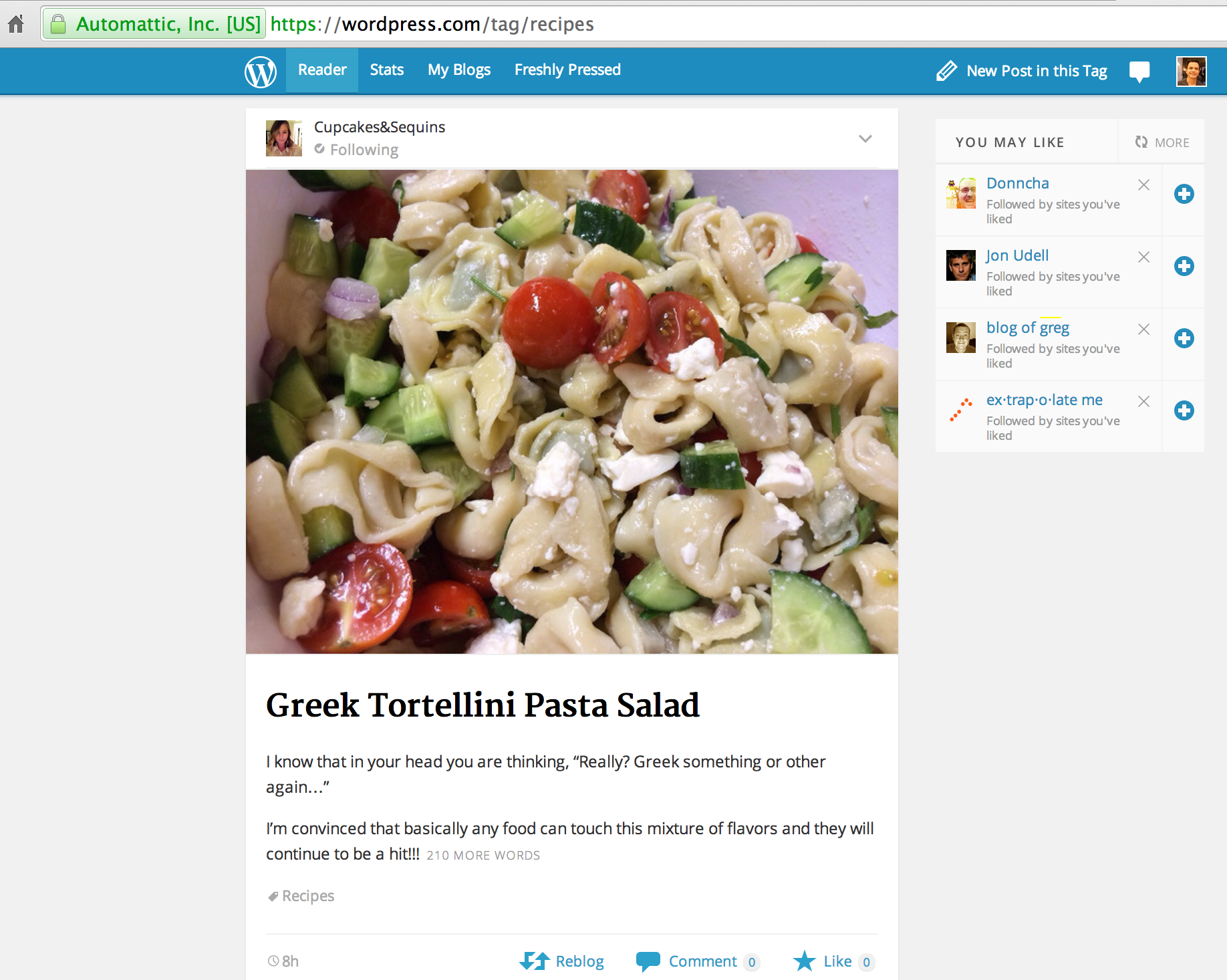Switch to the Stats tab

tap(387, 70)
